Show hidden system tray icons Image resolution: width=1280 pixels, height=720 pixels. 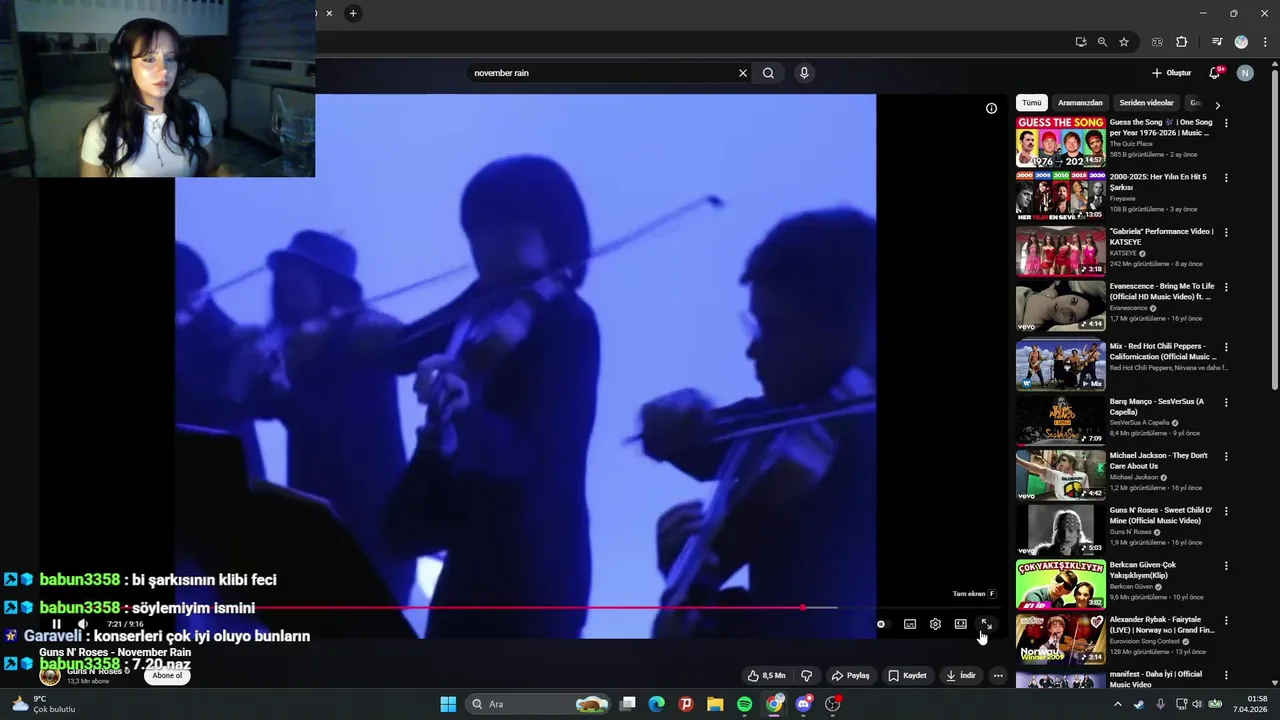tap(1118, 704)
